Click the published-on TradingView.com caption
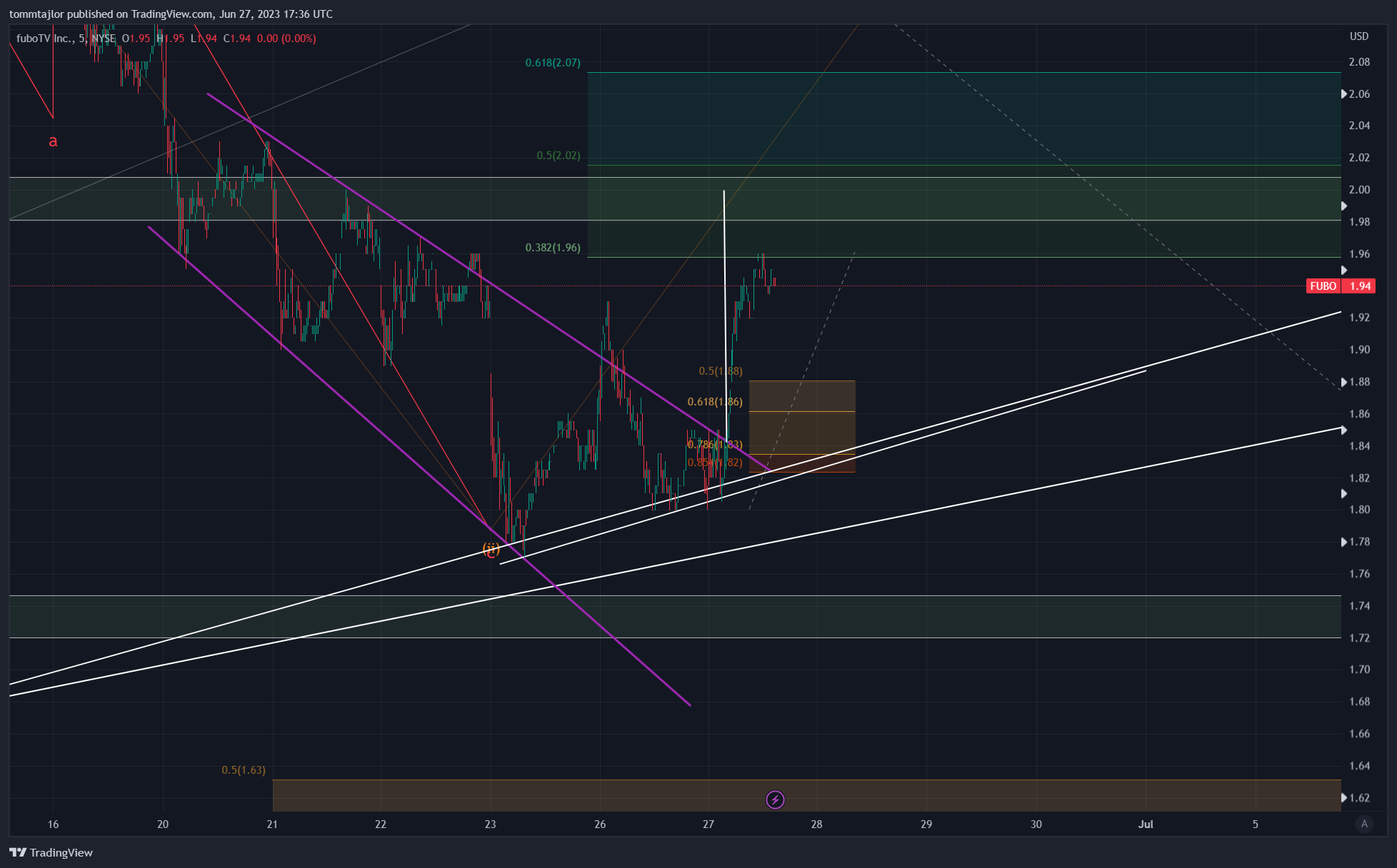Screen dimensions: 1397x868 click(171, 14)
